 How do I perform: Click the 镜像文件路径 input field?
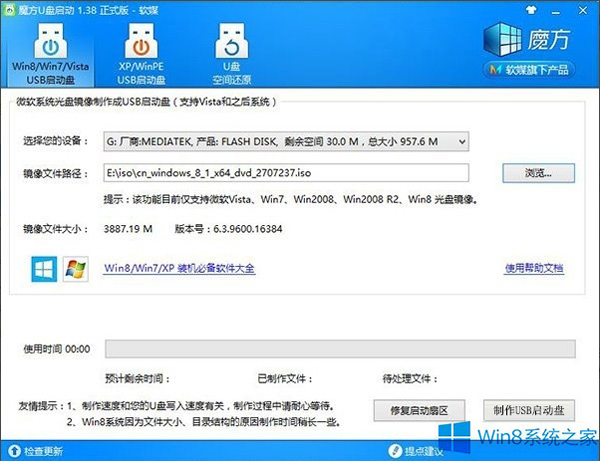(x=286, y=173)
